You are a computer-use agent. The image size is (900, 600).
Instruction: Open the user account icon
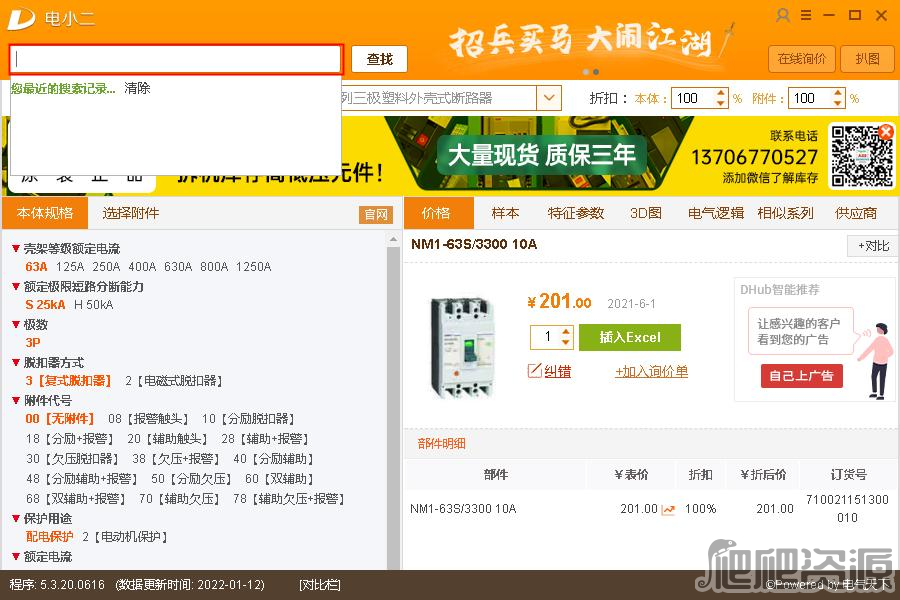(782, 16)
